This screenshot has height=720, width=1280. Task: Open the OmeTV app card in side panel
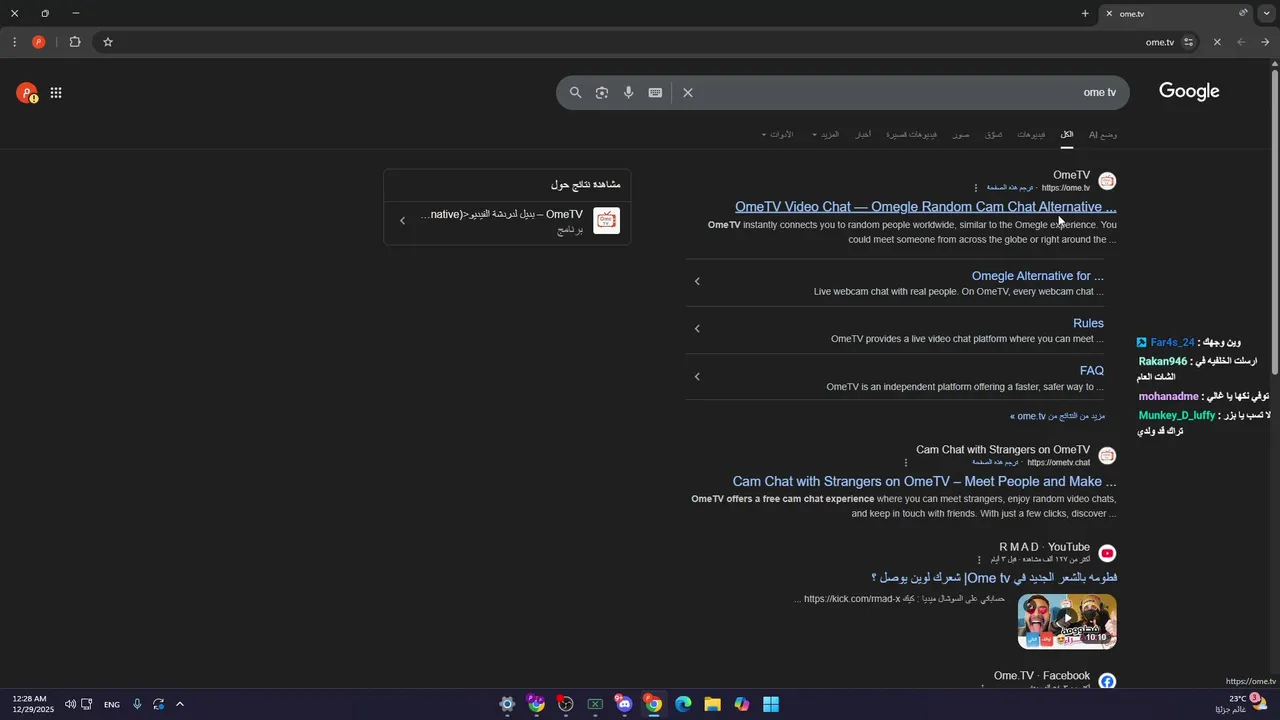coord(507,221)
